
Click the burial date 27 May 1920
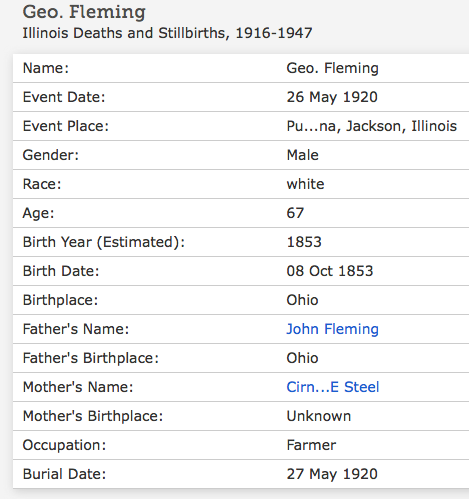332,474
